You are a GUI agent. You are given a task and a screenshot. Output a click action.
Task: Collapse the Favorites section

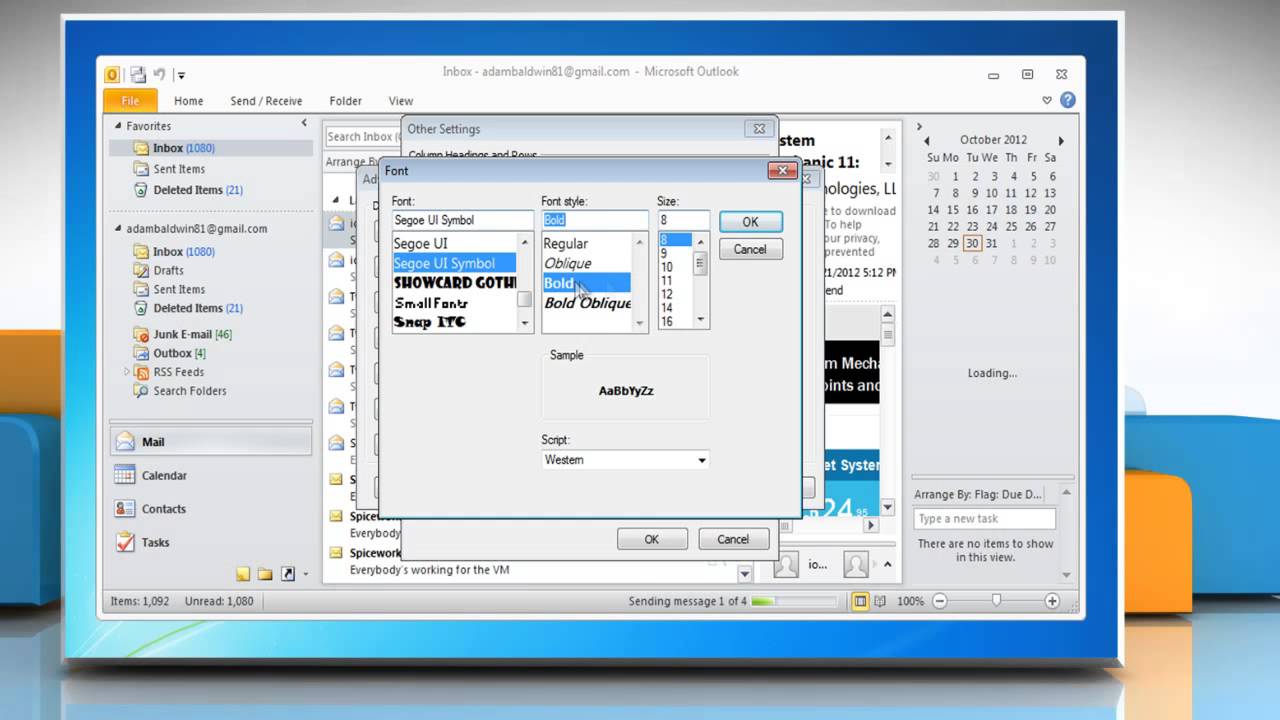point(117,126)
